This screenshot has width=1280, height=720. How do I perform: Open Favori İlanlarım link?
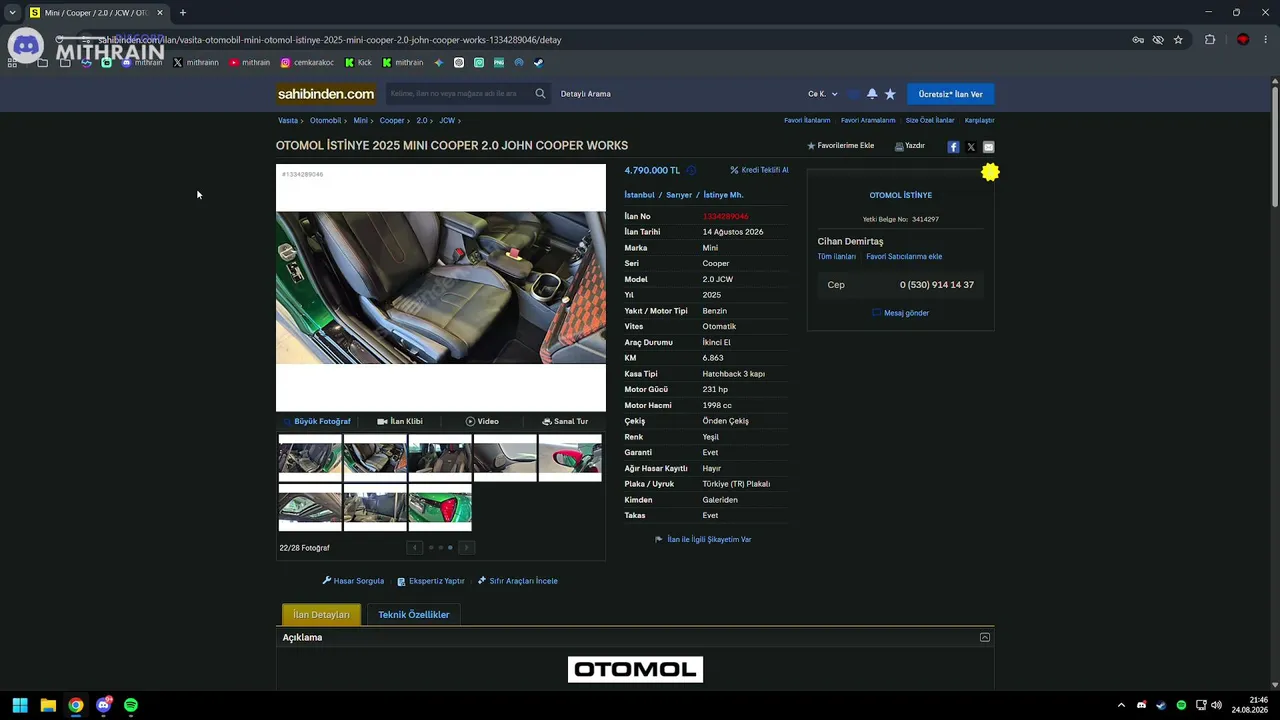(807, 121)
